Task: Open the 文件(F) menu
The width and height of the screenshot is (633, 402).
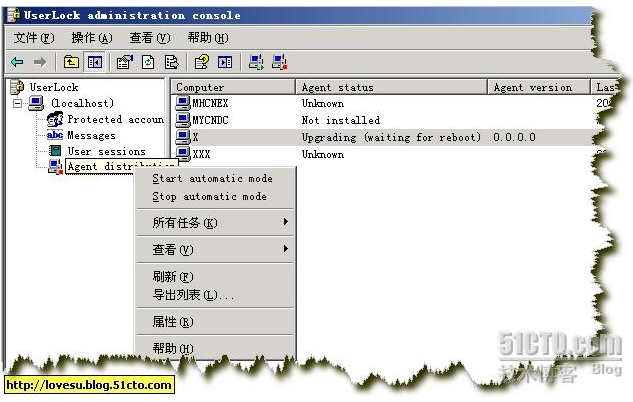Action: 34,38
